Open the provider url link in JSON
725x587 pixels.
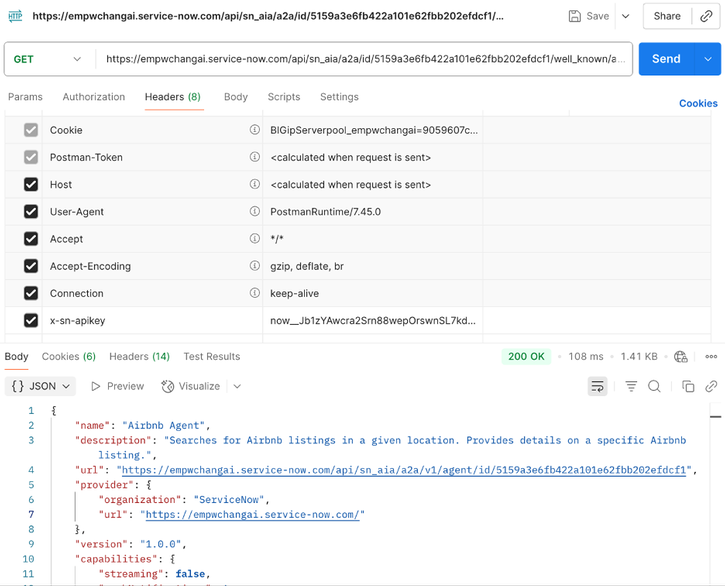252,514
